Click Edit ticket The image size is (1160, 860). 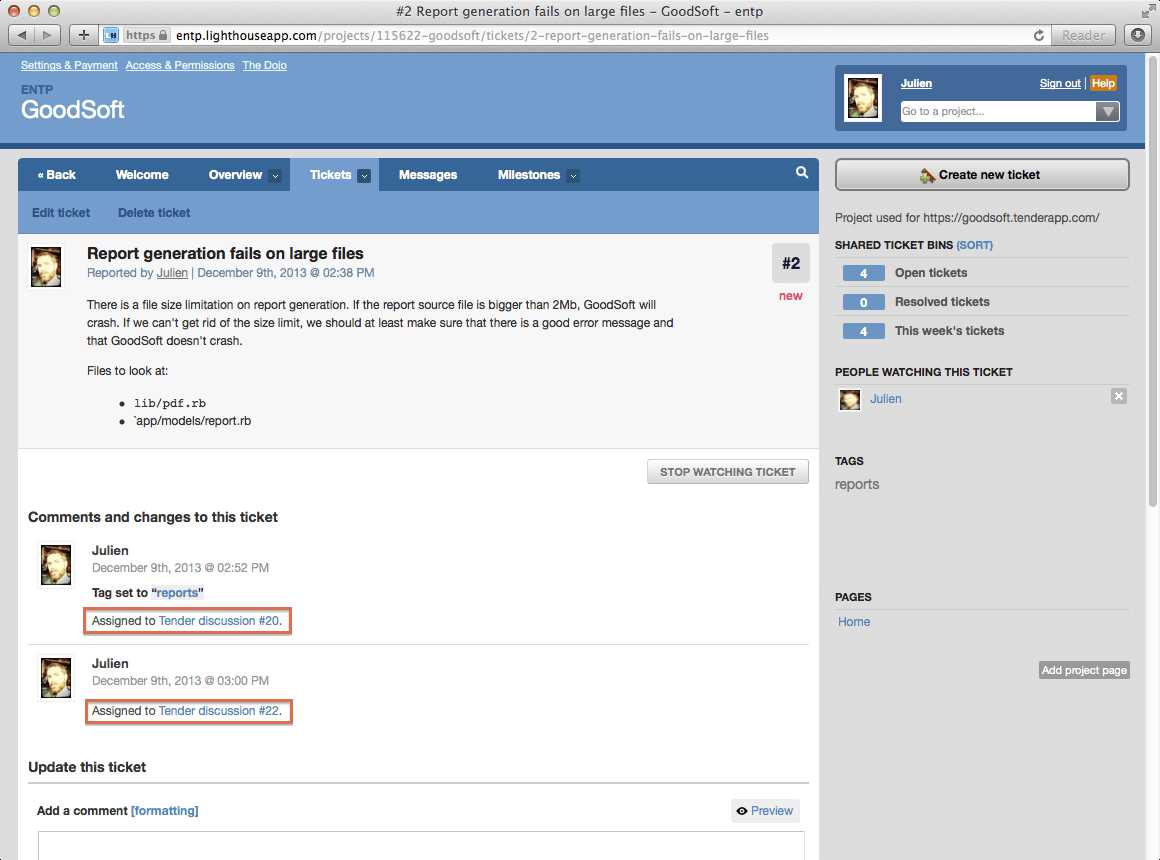[61, 212]
